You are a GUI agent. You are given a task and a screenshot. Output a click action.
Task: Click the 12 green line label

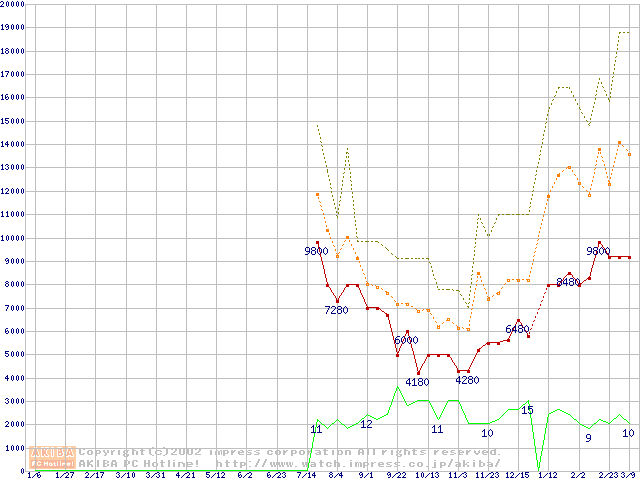tap(366, 424)
